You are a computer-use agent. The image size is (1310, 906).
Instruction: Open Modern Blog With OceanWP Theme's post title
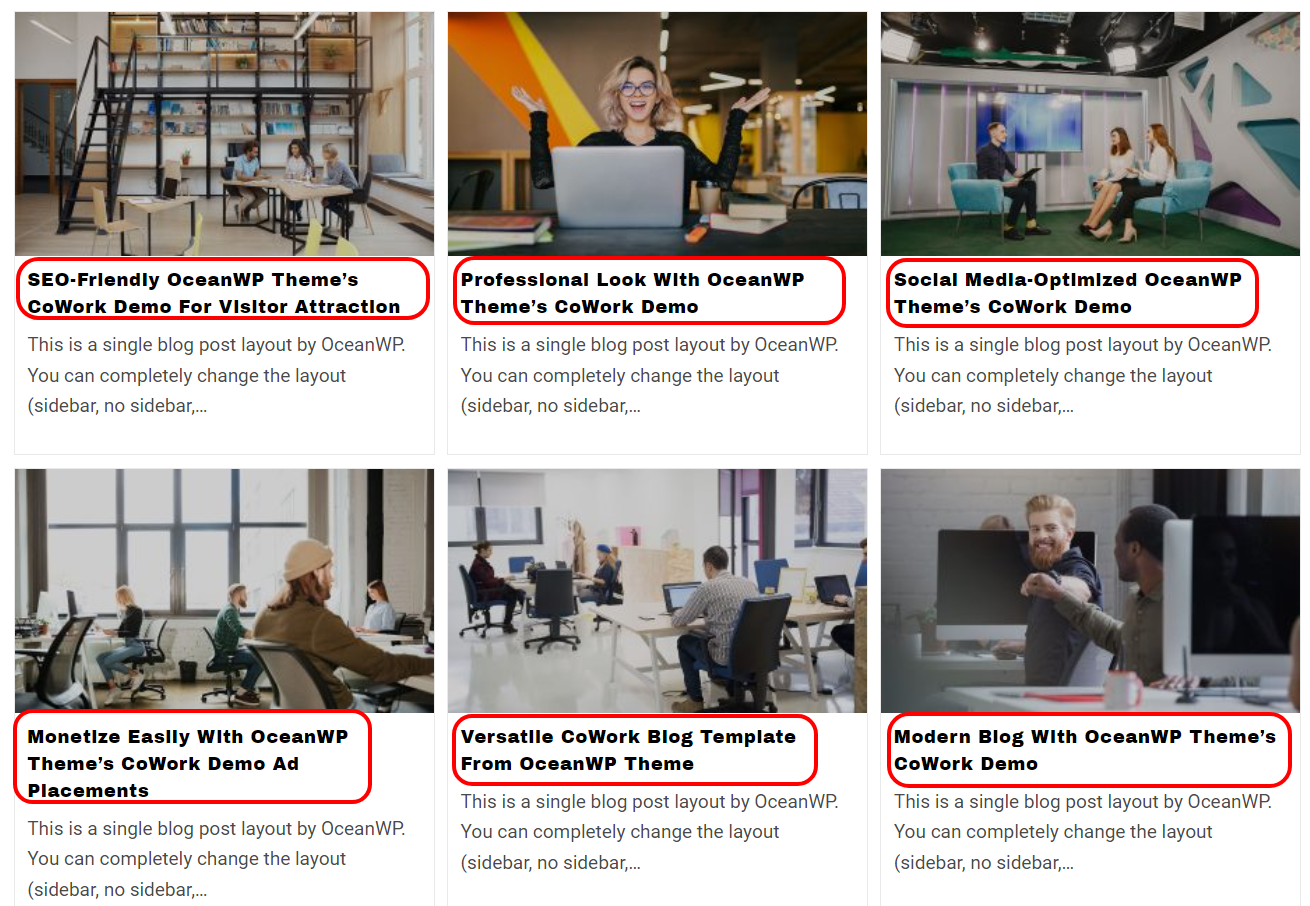coord(1085,750)
